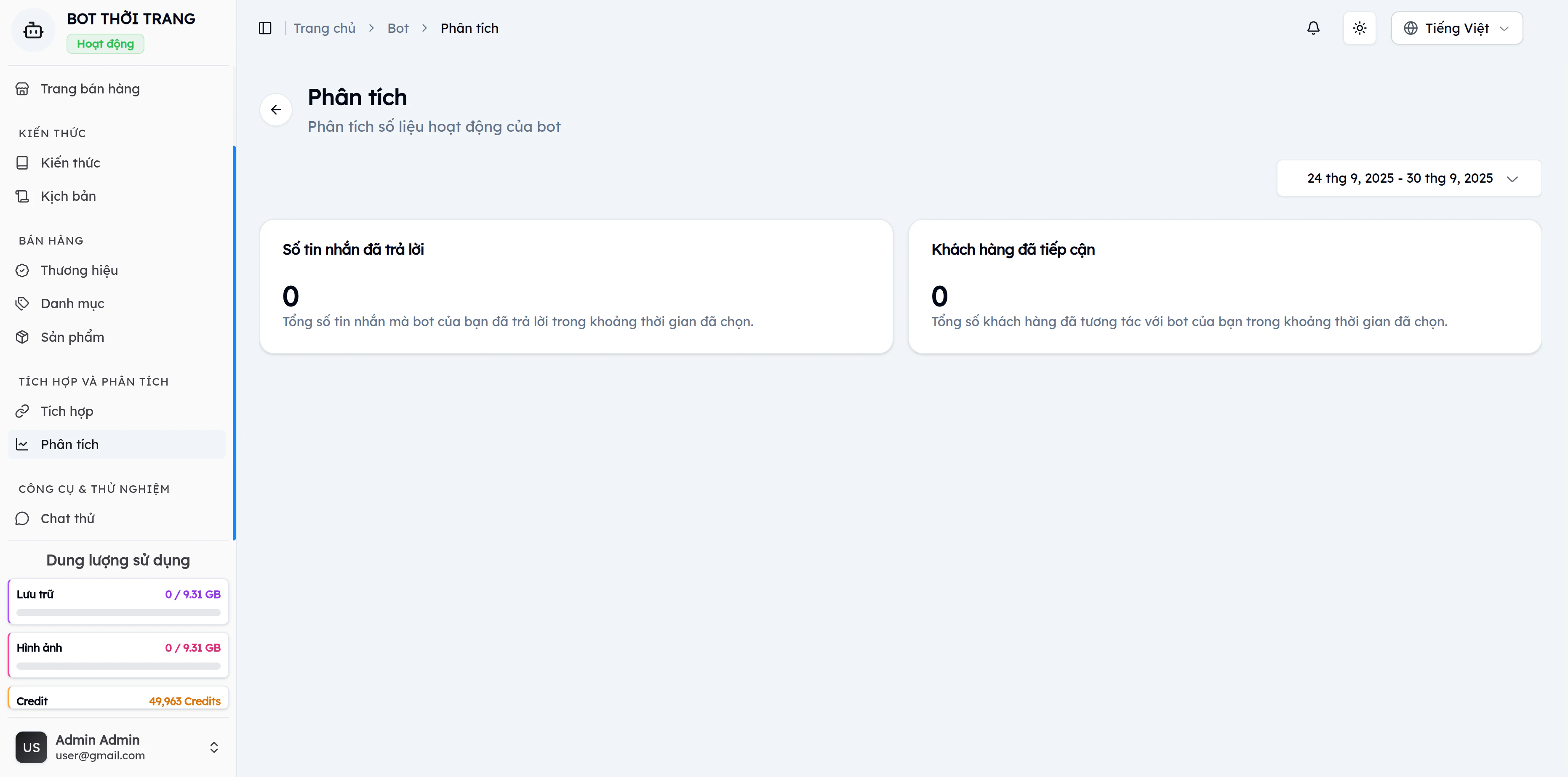Open Danh mục category page
Viewport: 1568px width, 777px height.
click(x=72, y=303)
